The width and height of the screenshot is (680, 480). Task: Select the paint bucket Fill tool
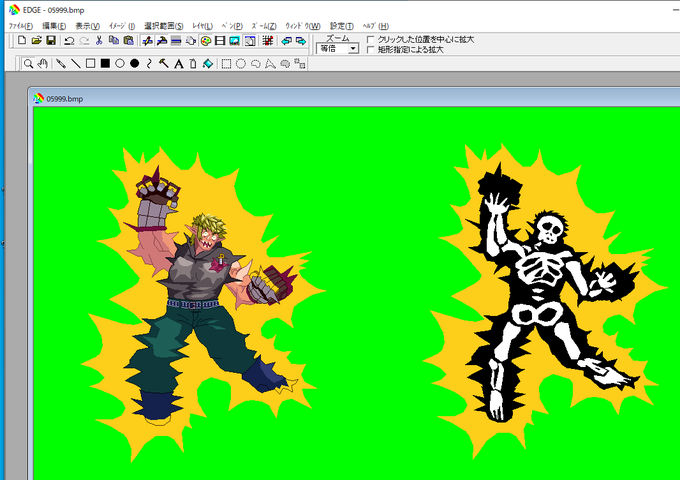tap(208, 64)
